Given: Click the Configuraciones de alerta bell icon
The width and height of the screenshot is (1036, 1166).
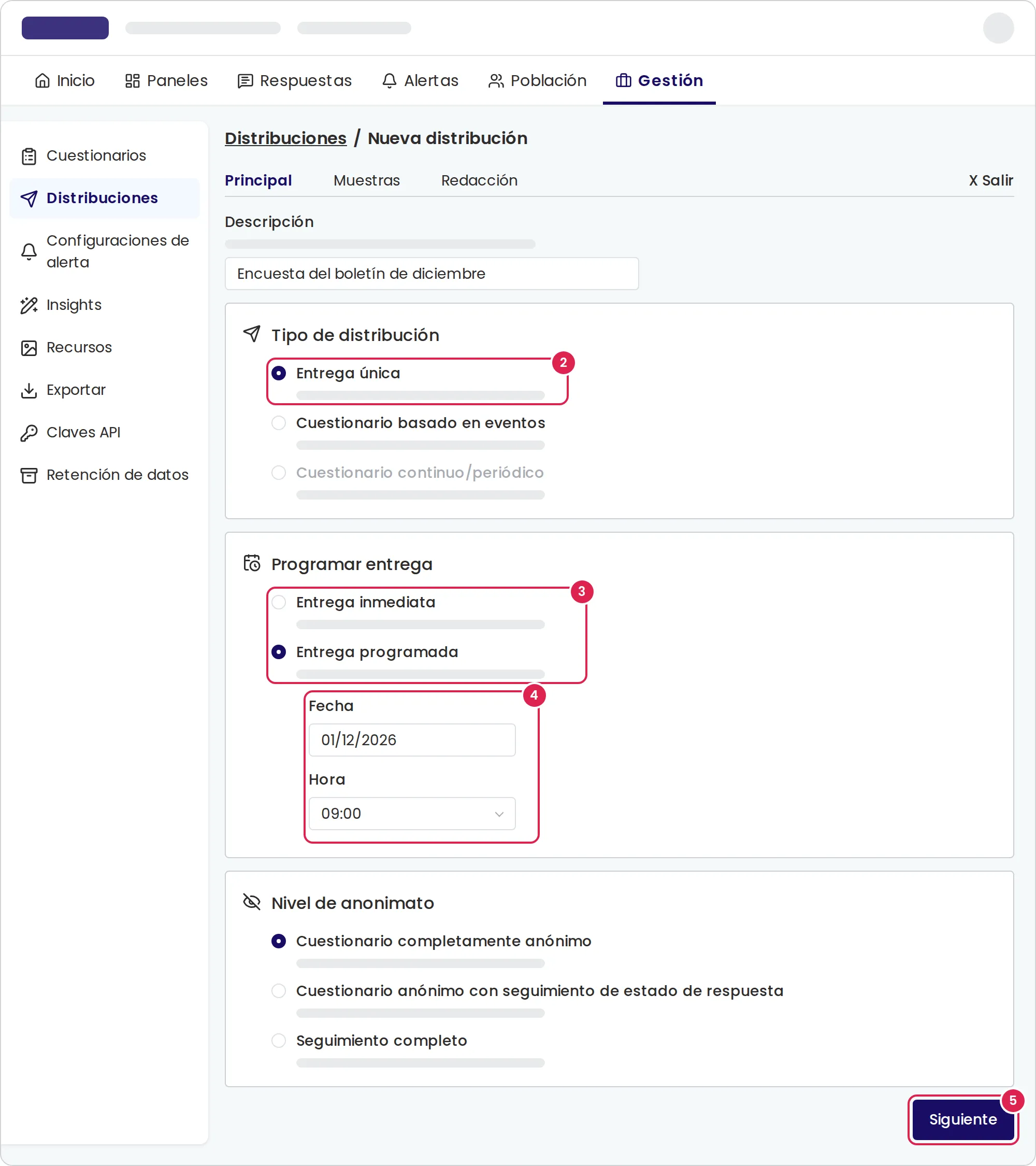Looking at the screenshot, I should point(29,251).
